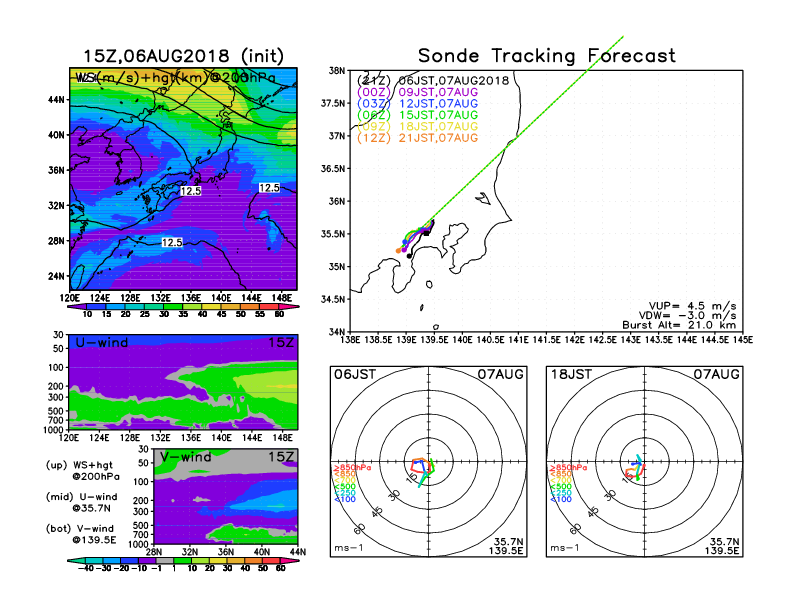This screenshot has height=612, width=792.
Task: Click the '(bot) V-wind @139.5E' description
Action: click(x=81, y=534)
